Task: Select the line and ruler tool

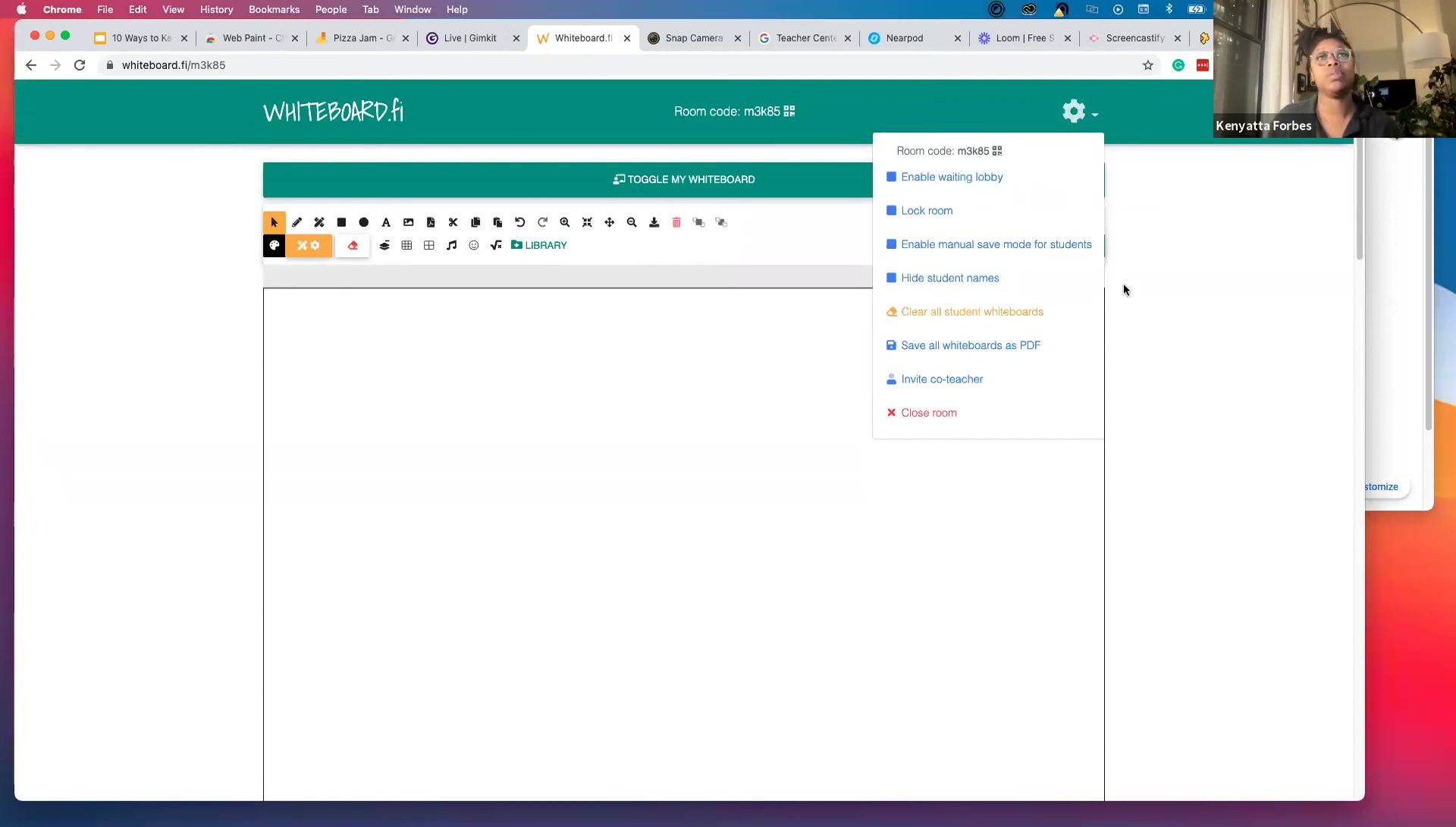Action: click(319, 222)
